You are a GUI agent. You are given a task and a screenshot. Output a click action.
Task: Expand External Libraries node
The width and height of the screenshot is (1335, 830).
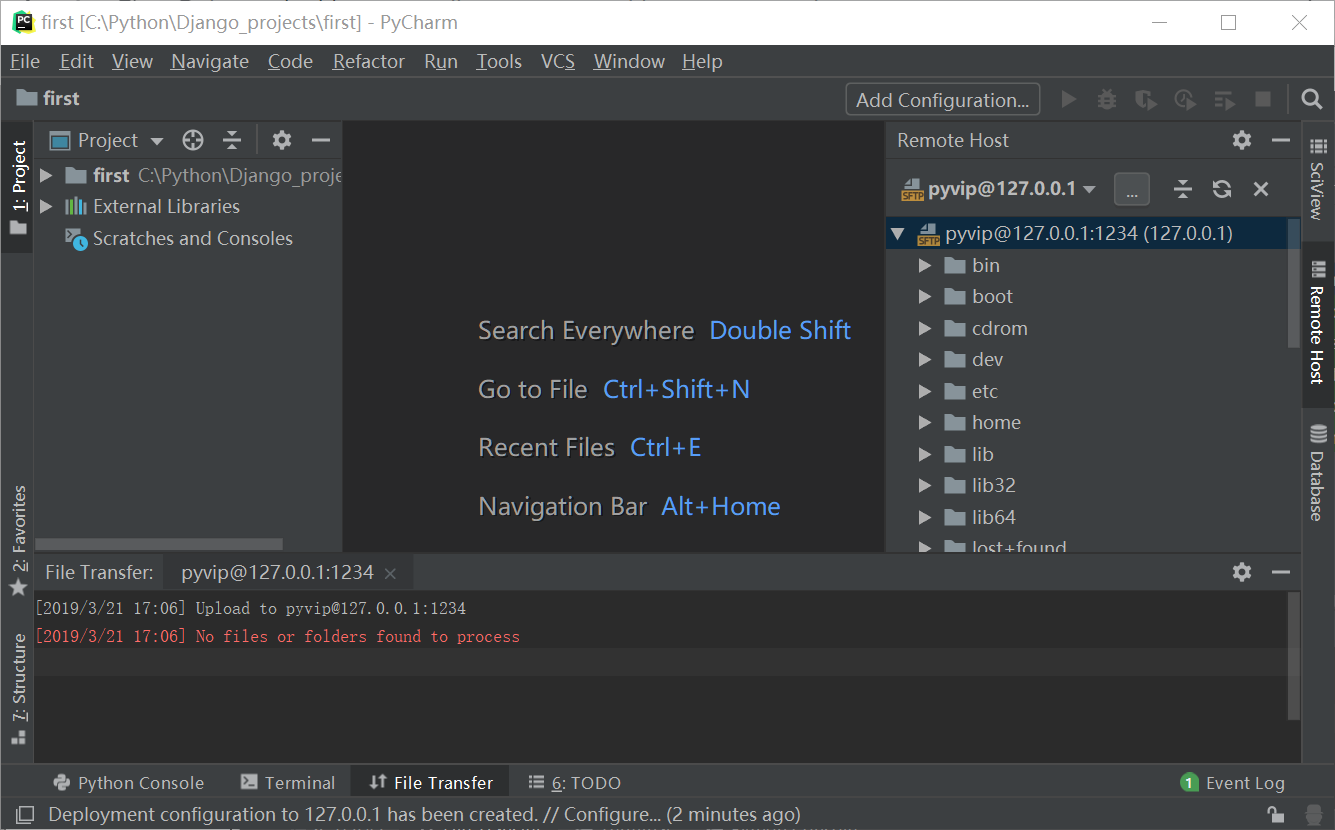46,206
